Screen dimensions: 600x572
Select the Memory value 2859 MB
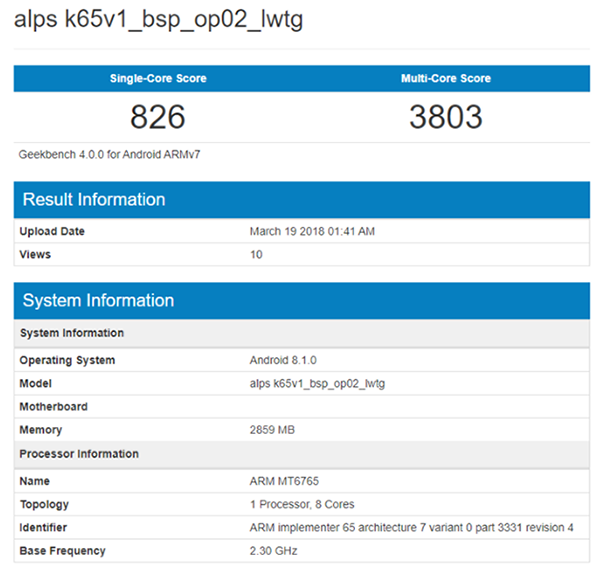click(x=275, y=430)
